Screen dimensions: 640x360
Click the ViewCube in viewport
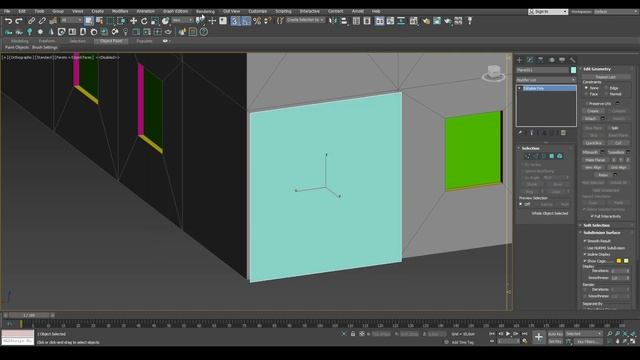pyautogui.click(x=493, y=73)
